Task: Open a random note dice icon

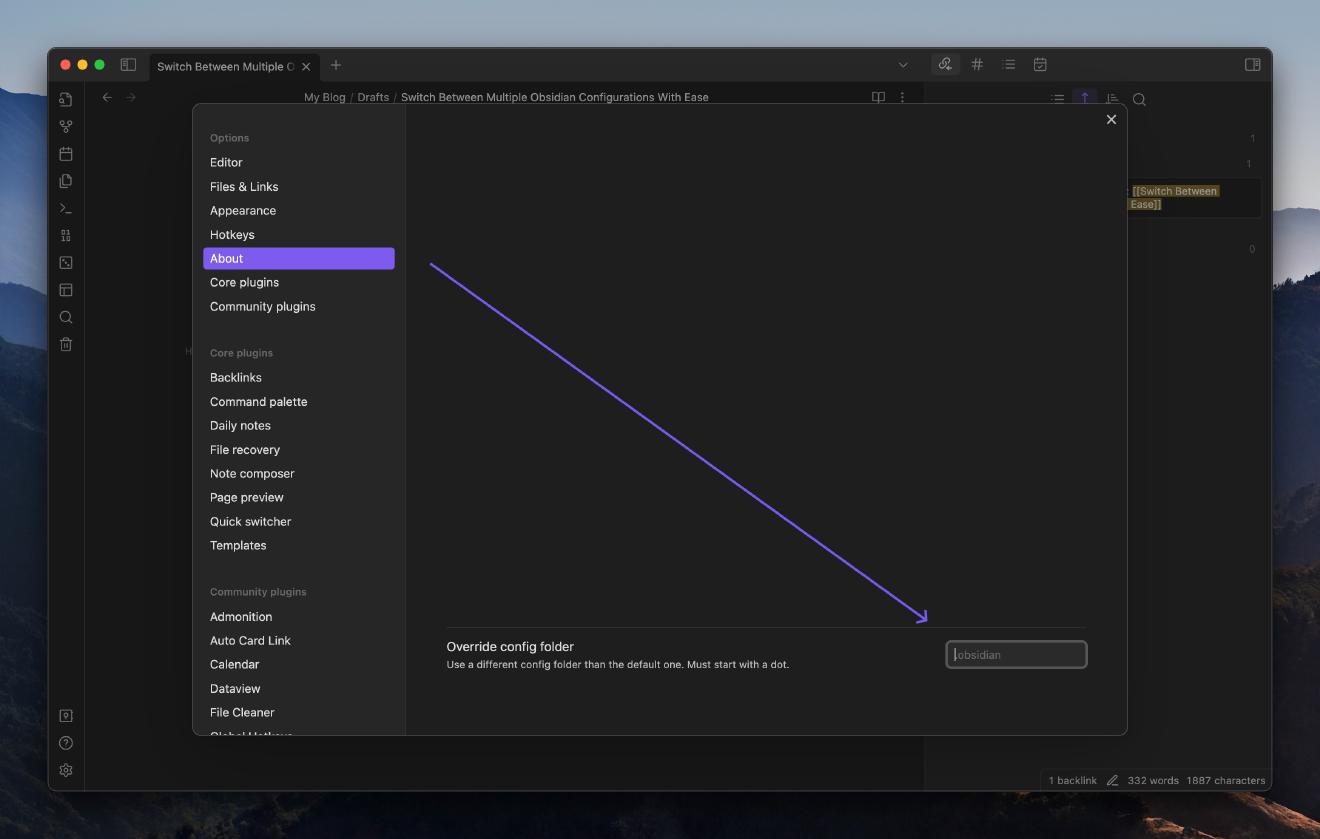Action: pyautogui.click(x=66, y=262)
